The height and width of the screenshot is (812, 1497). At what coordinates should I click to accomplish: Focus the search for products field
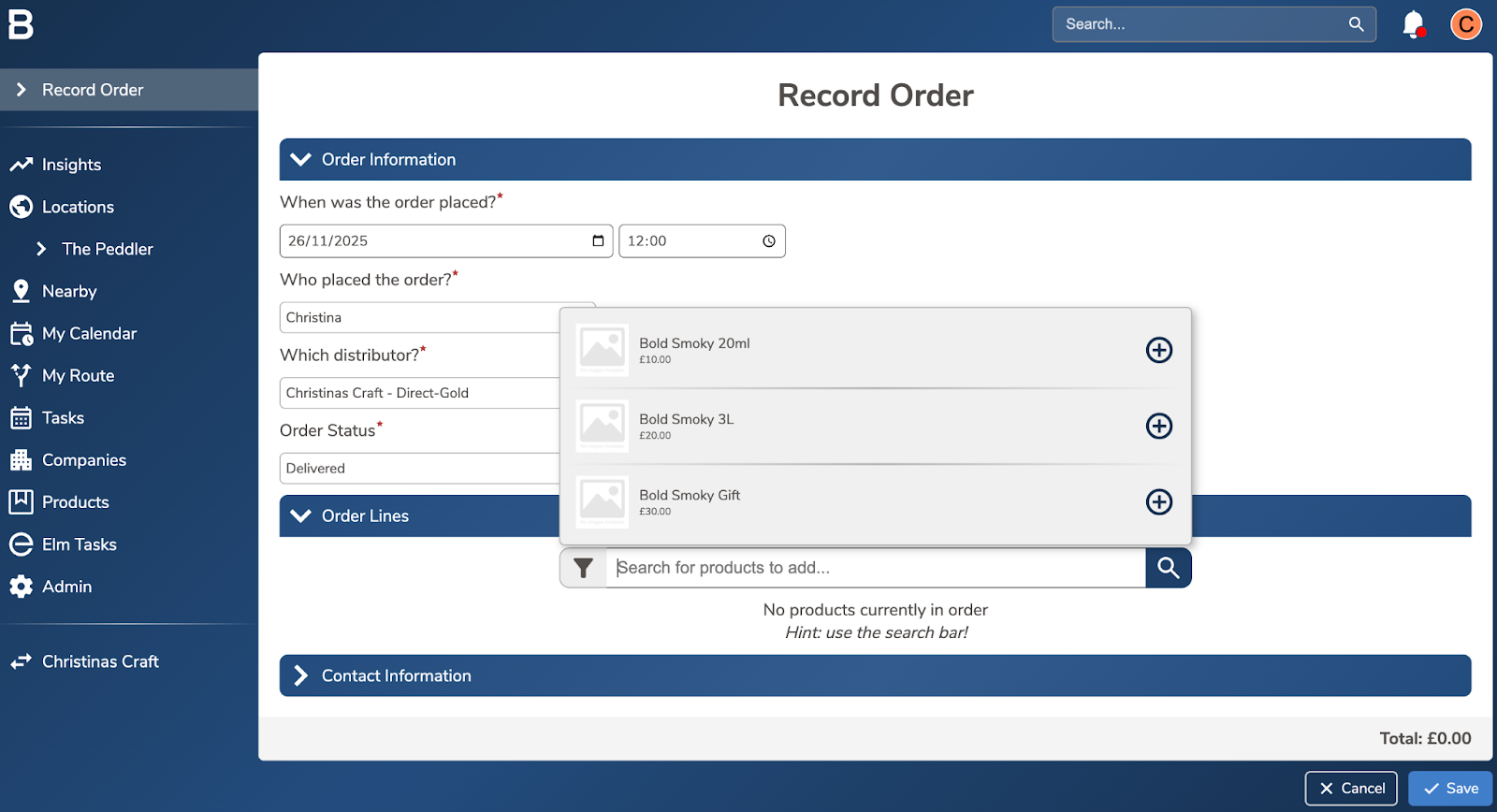[875, 568]
